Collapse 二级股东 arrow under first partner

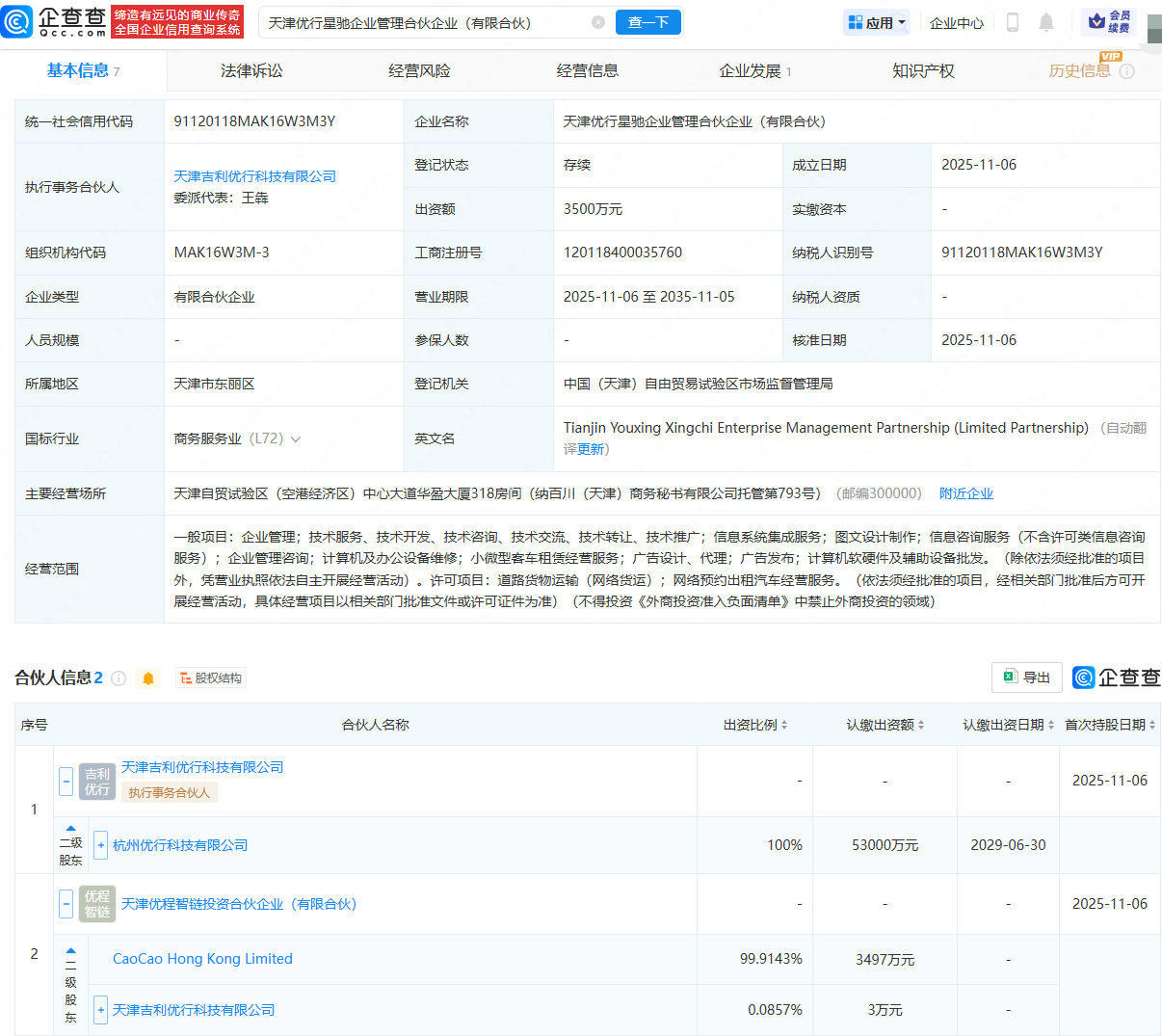point(70,828)
